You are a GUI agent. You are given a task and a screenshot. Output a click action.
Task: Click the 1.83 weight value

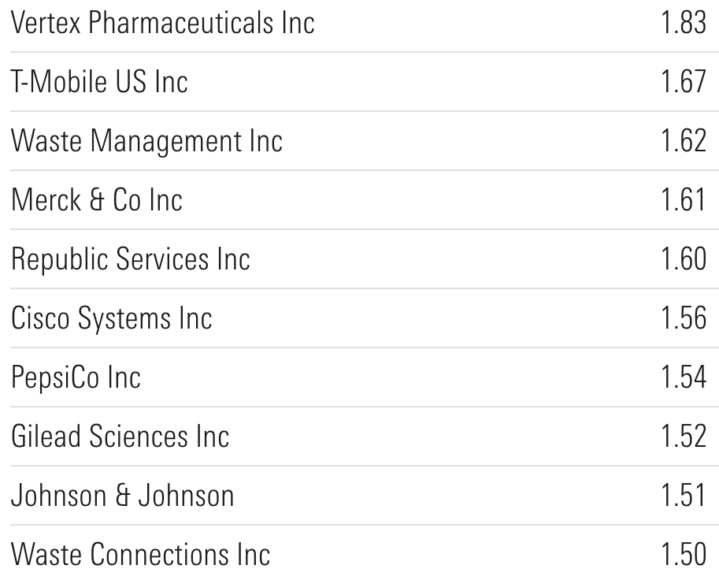[x=684, y=23]
